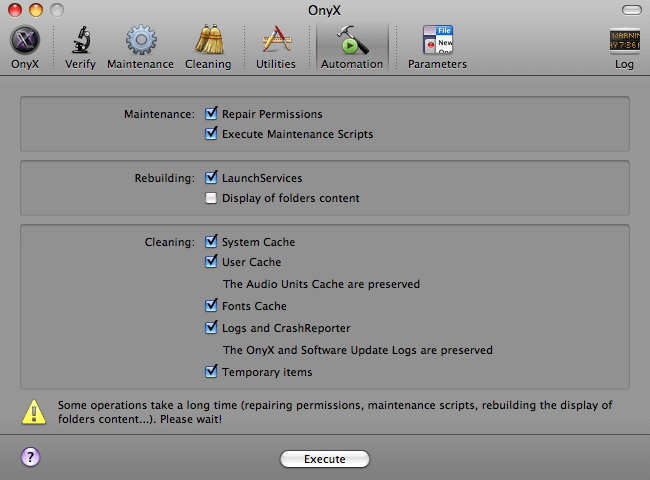650x480 pixels.
Task: Toggle Temporary items checkbox
Action: click(211, 371)
